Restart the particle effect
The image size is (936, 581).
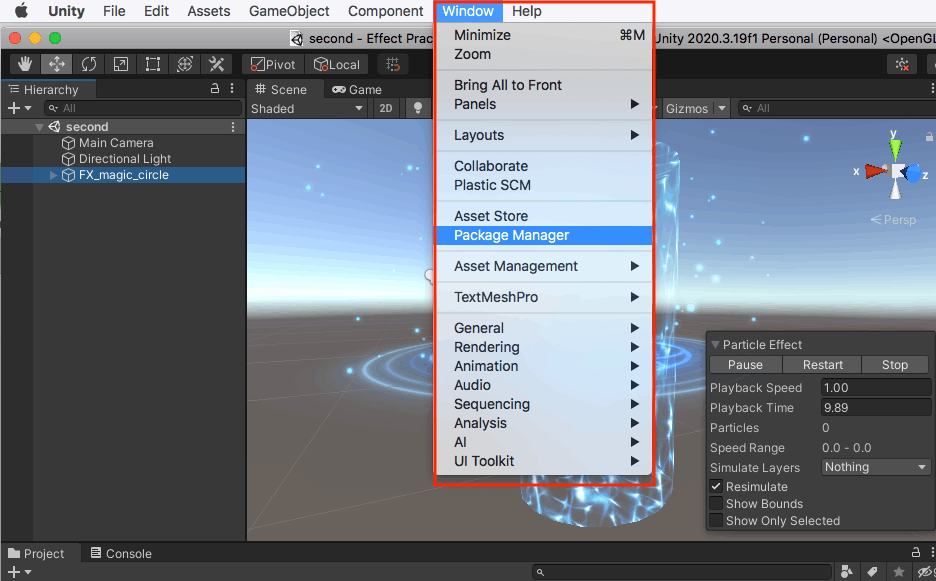(x=822, y=364)
